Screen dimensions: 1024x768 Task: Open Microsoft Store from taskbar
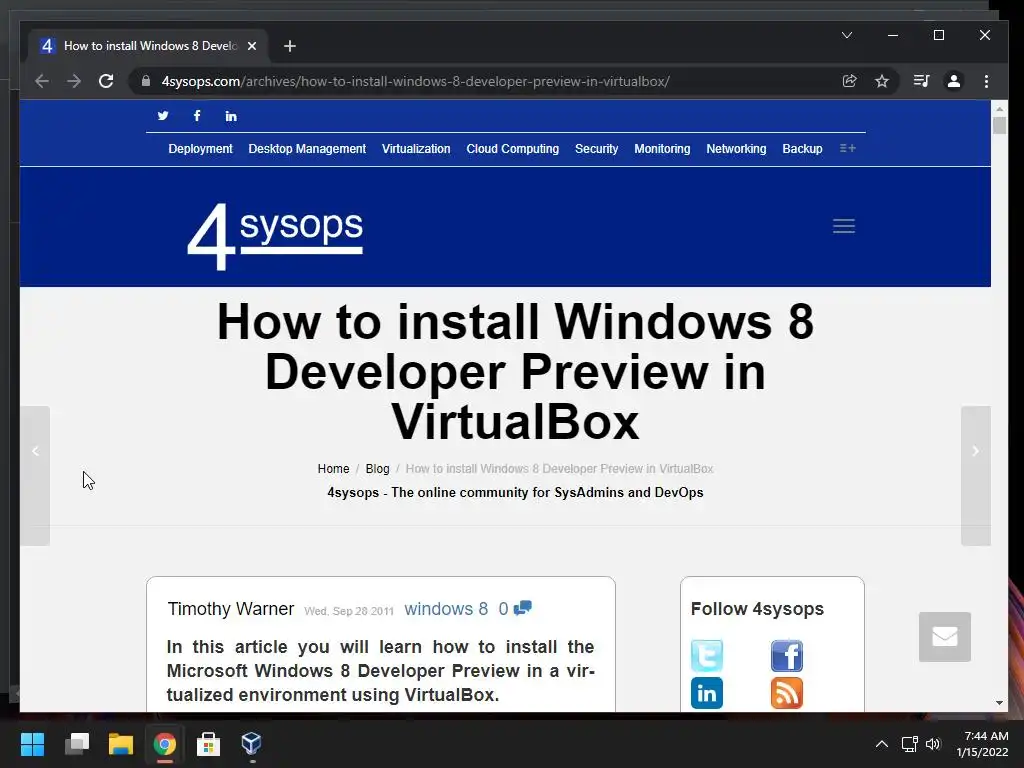click(x=208, y=744)
